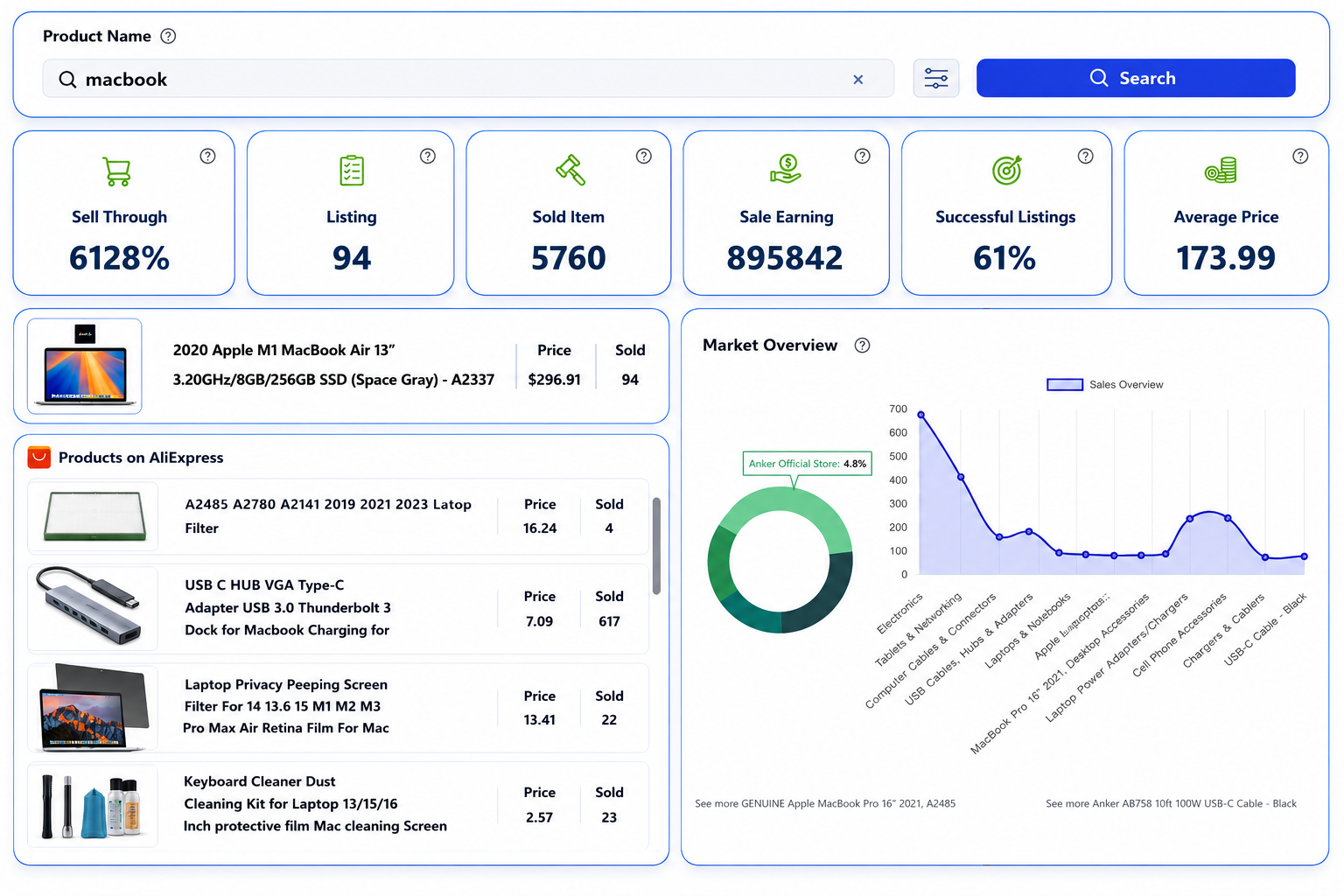Viewport: 1344px width, 896px height.
Task: Open the Keyboard Cleaner Kit thumbnail
Action: pos(94,805)
